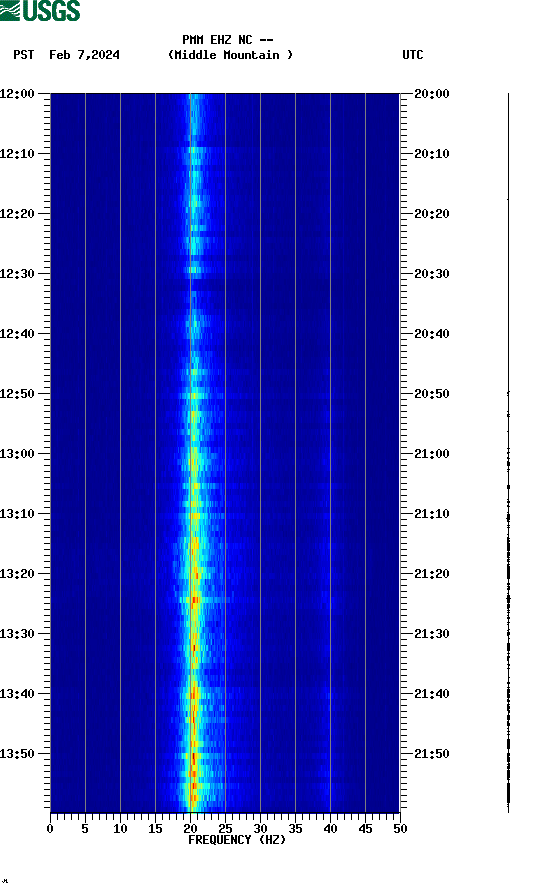Click the '21:00' UTC time label
This screenshot has height=892, width=552.
pyautogui.click(x=431, y=454)
